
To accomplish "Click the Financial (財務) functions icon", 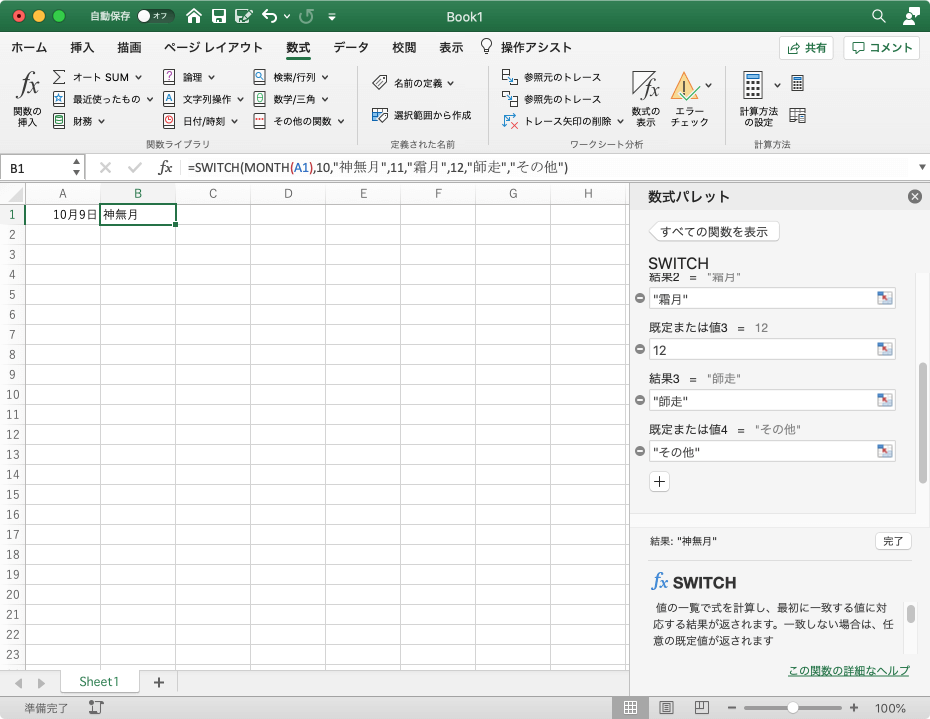I will [x=59, y=121].
